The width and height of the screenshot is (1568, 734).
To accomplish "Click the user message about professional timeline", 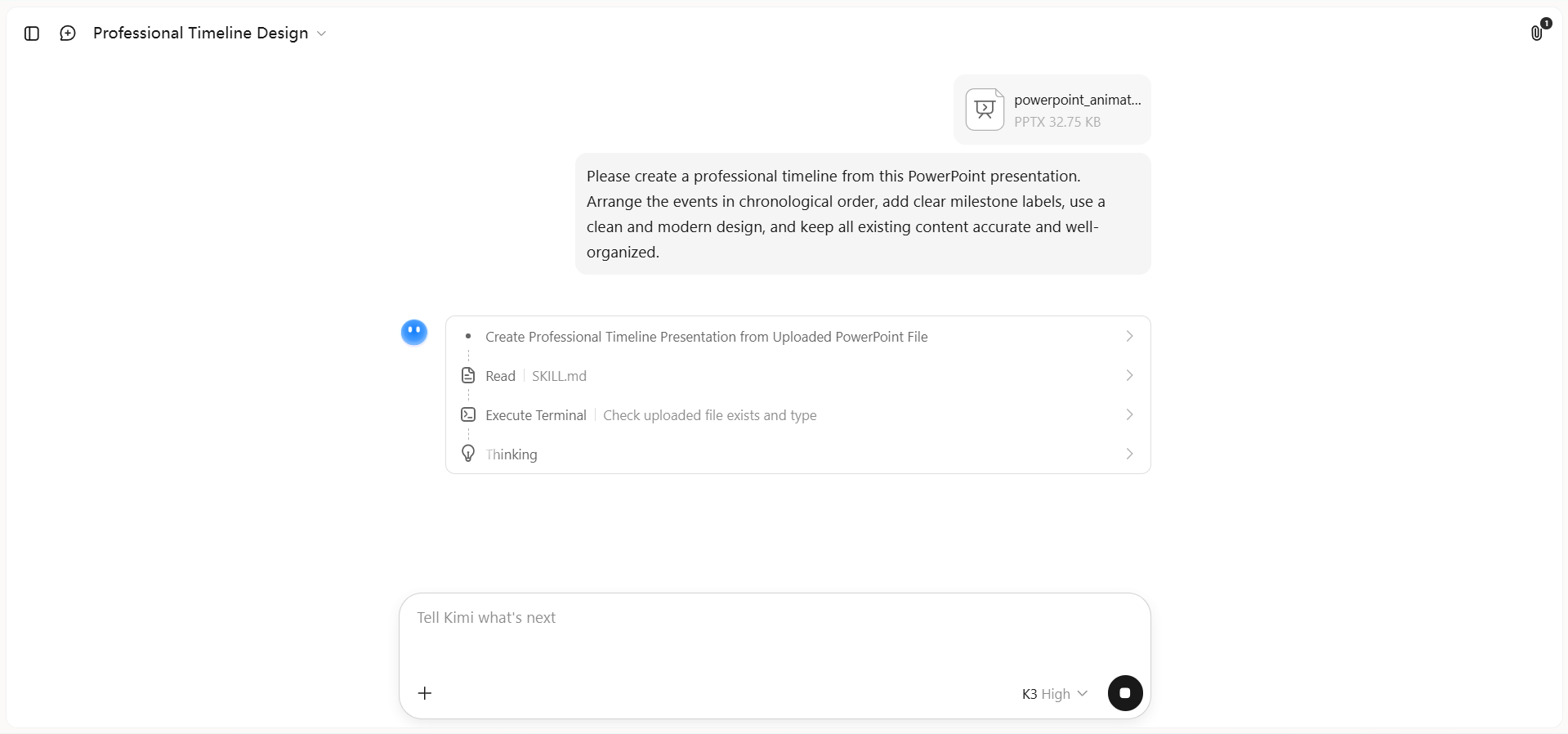I will pyautogui.click(x=863, y=214).
